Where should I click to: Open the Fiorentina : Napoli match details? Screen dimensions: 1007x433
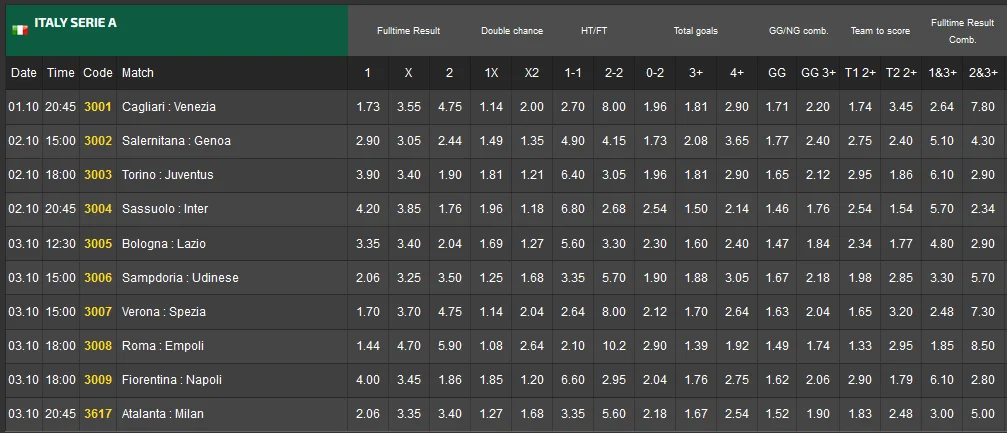coord(169,380)
